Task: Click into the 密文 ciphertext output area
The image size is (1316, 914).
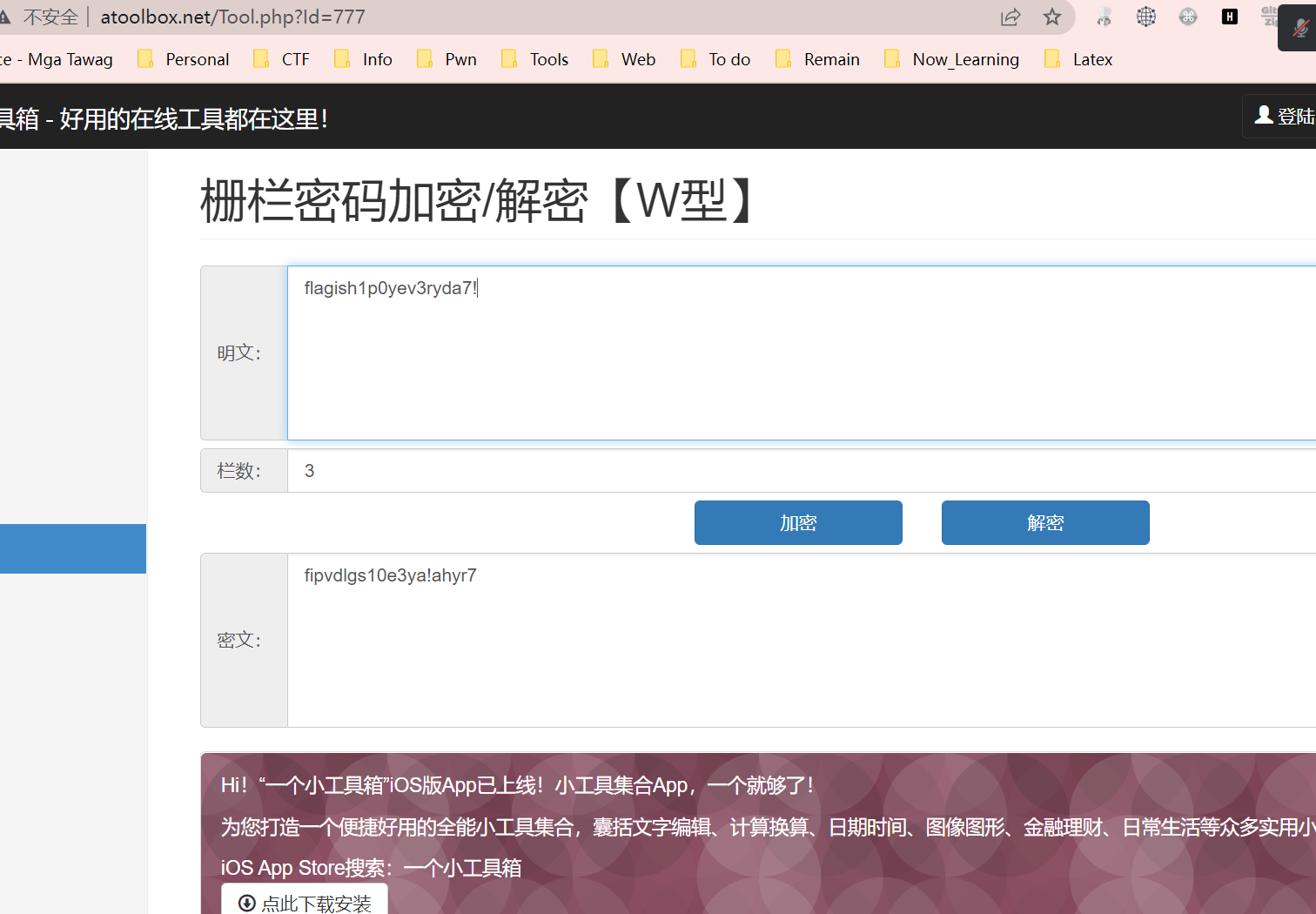Action: tap(802, 640)
